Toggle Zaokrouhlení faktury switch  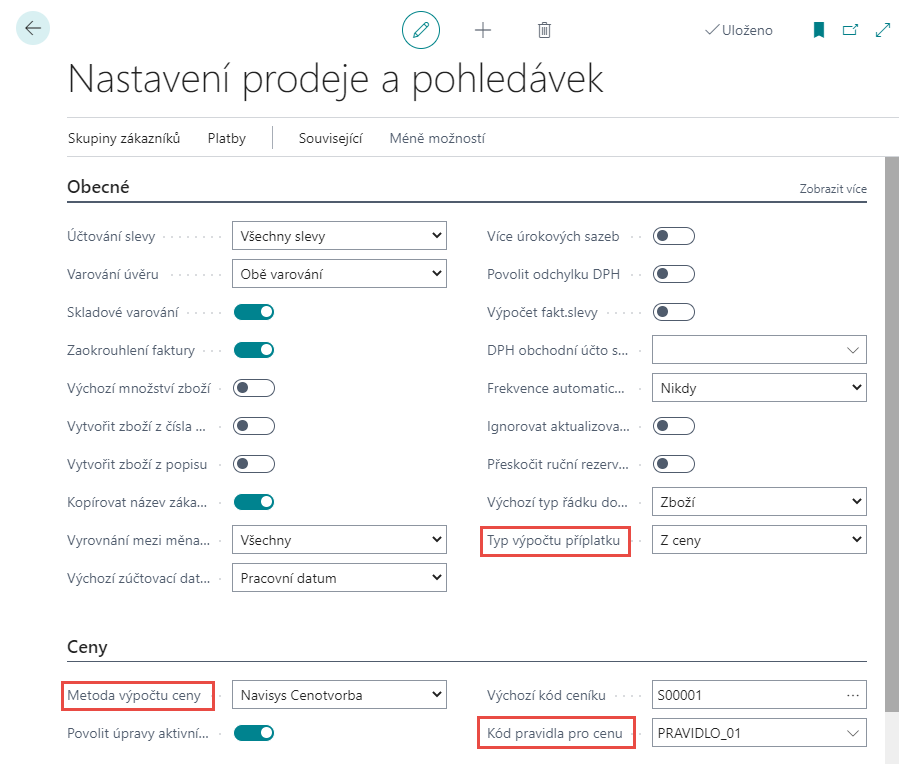click(x=254, y=350)
